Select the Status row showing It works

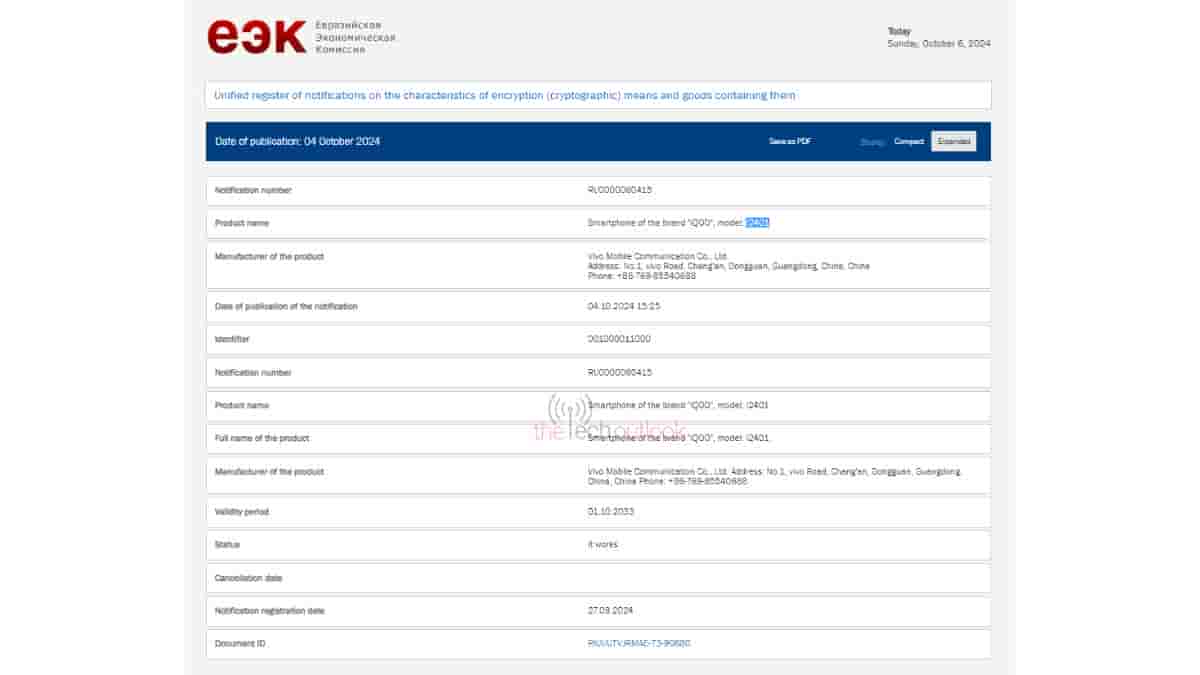click(x=604, y=544)
